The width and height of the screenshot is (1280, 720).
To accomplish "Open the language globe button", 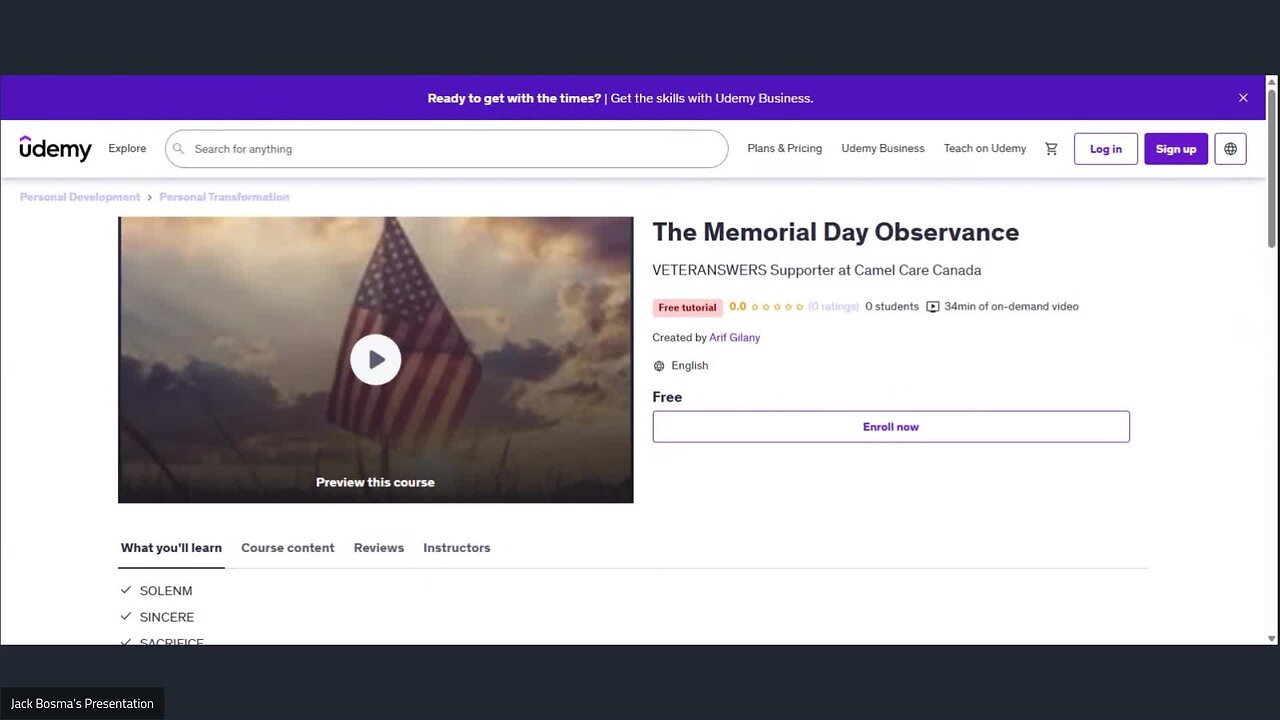I will tap(1230, 149).
